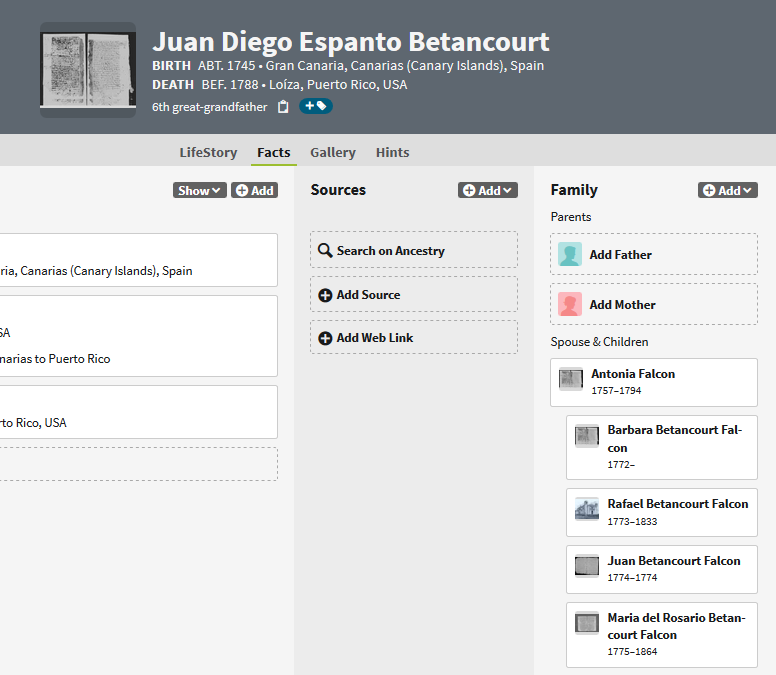The height and width of the screenshot is (675, 776).
Task: Open Rafael Betancourt Falcon's profile
Action: click(x=677, y=504)
